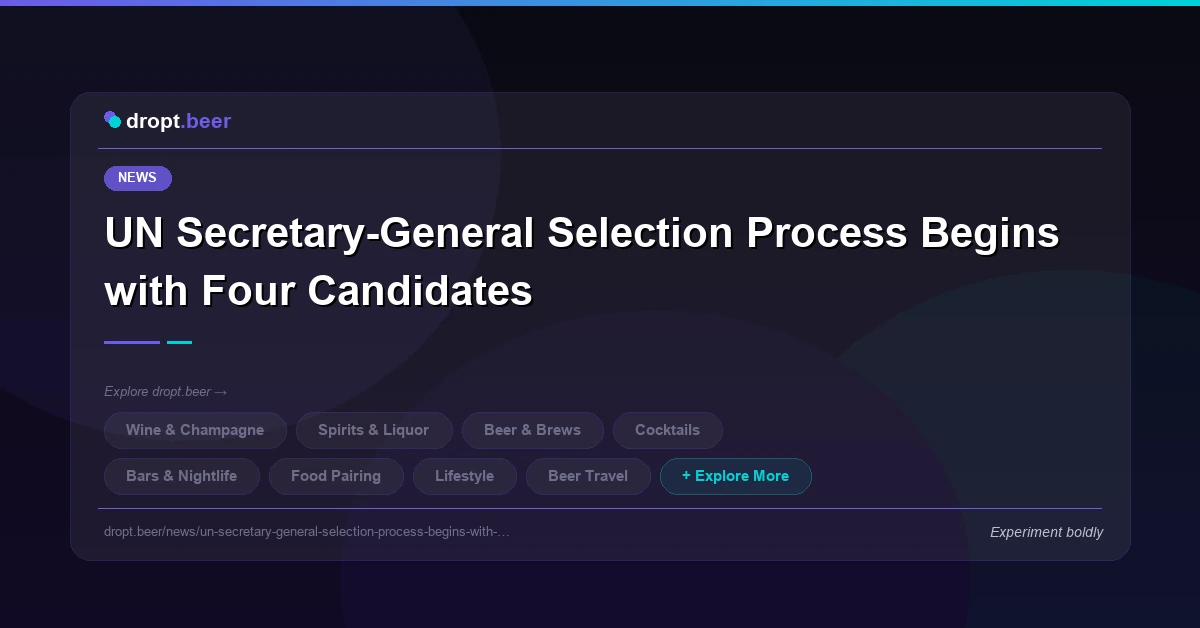1200x628 pixels.
Task: Click the teal accent dash under headline
Action: (180, 342)
